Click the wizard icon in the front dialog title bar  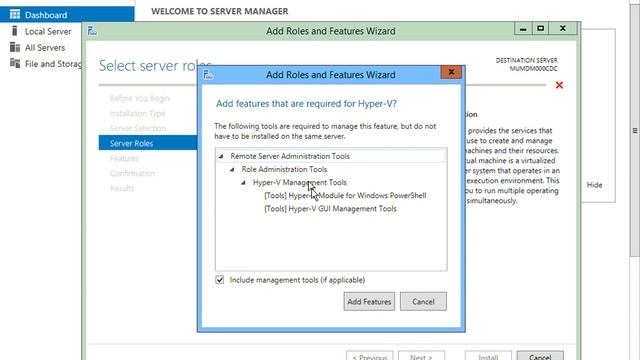(208, 75)
